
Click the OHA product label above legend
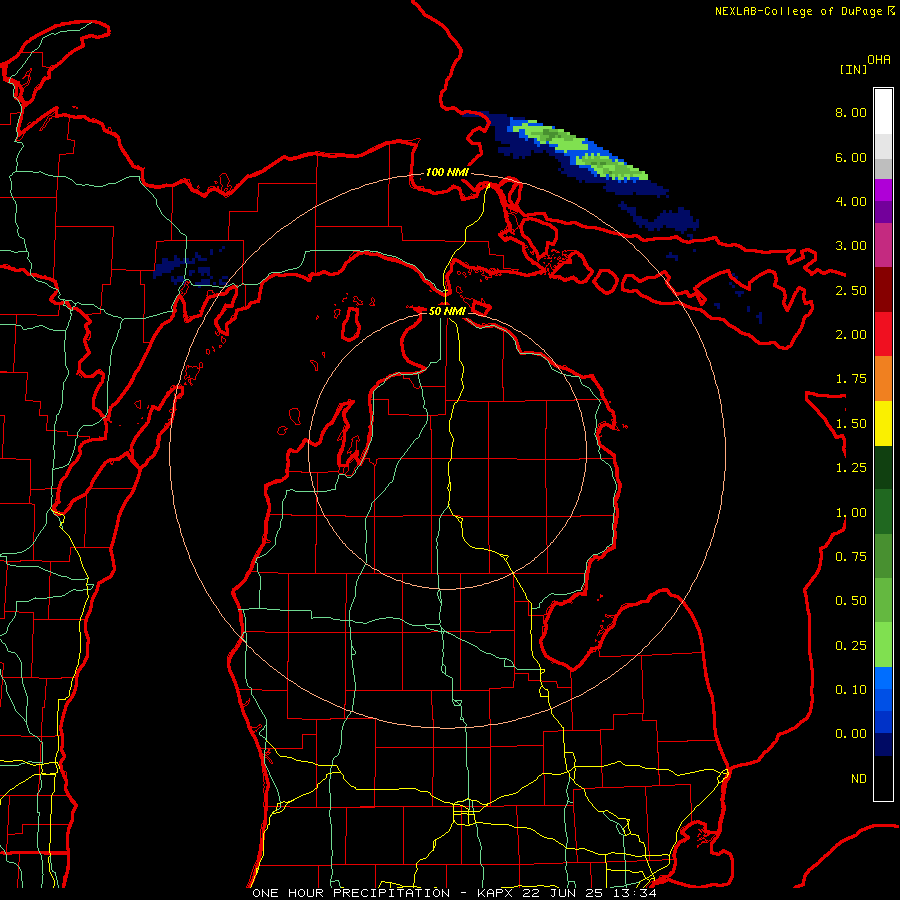tap(879, 60)
